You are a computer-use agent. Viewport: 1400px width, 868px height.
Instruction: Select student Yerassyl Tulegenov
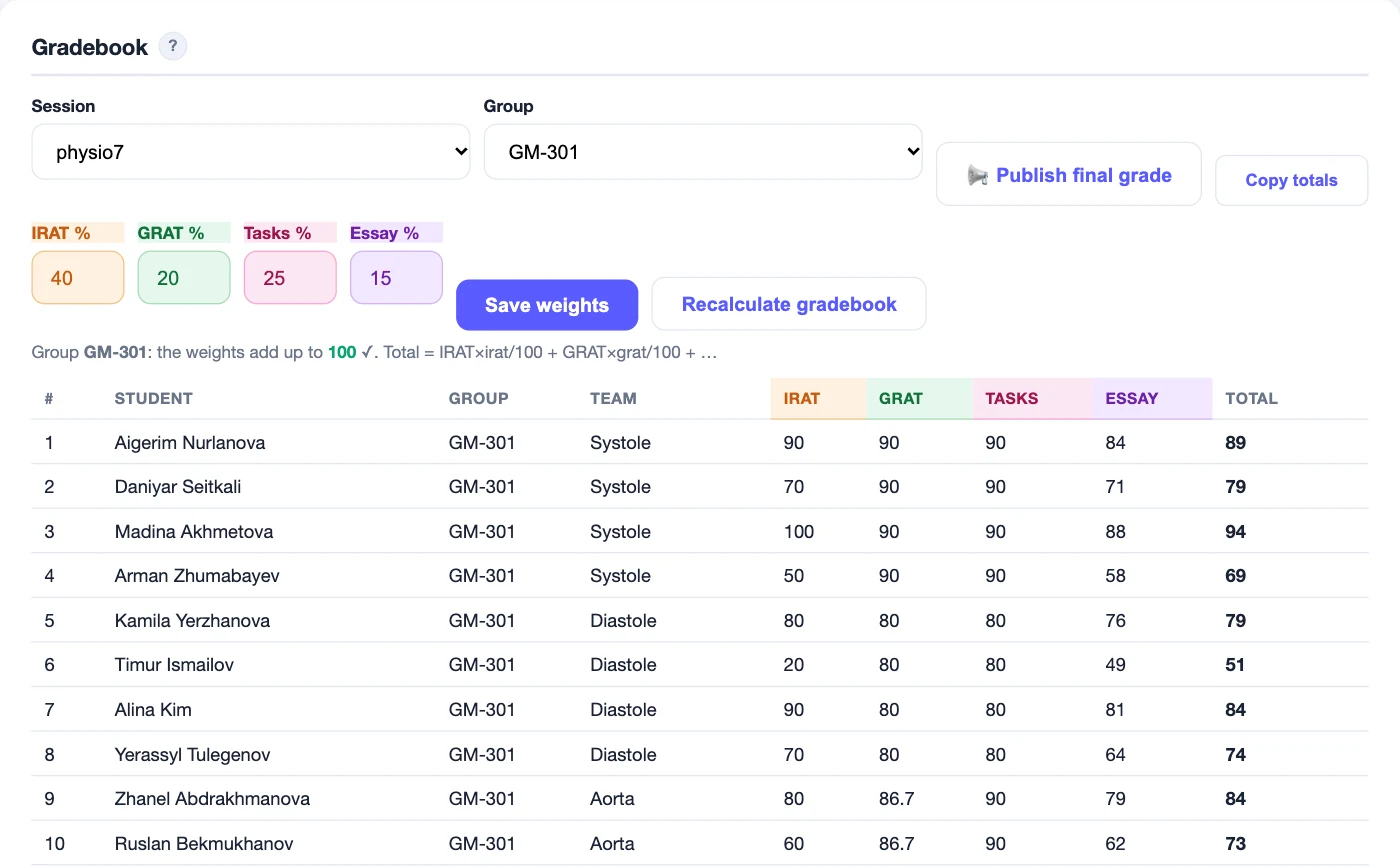[193, 754]
